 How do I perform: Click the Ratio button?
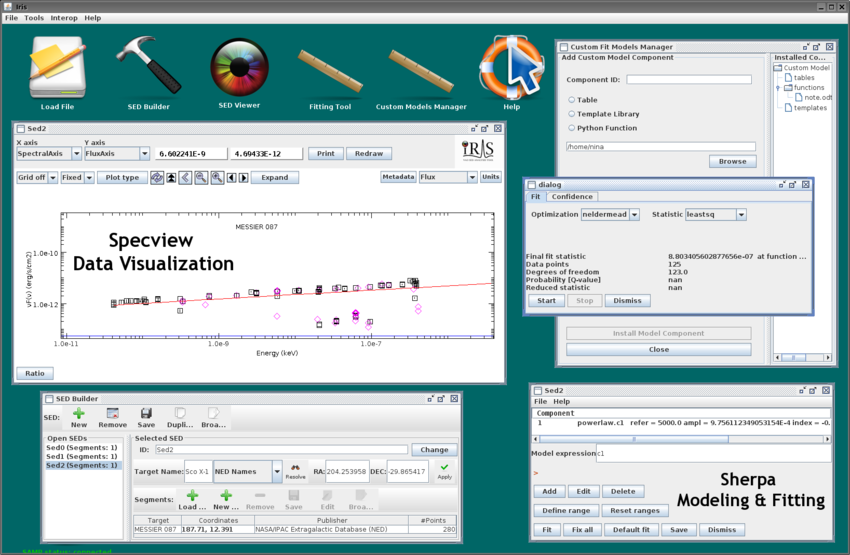click(x=35, y=373)
